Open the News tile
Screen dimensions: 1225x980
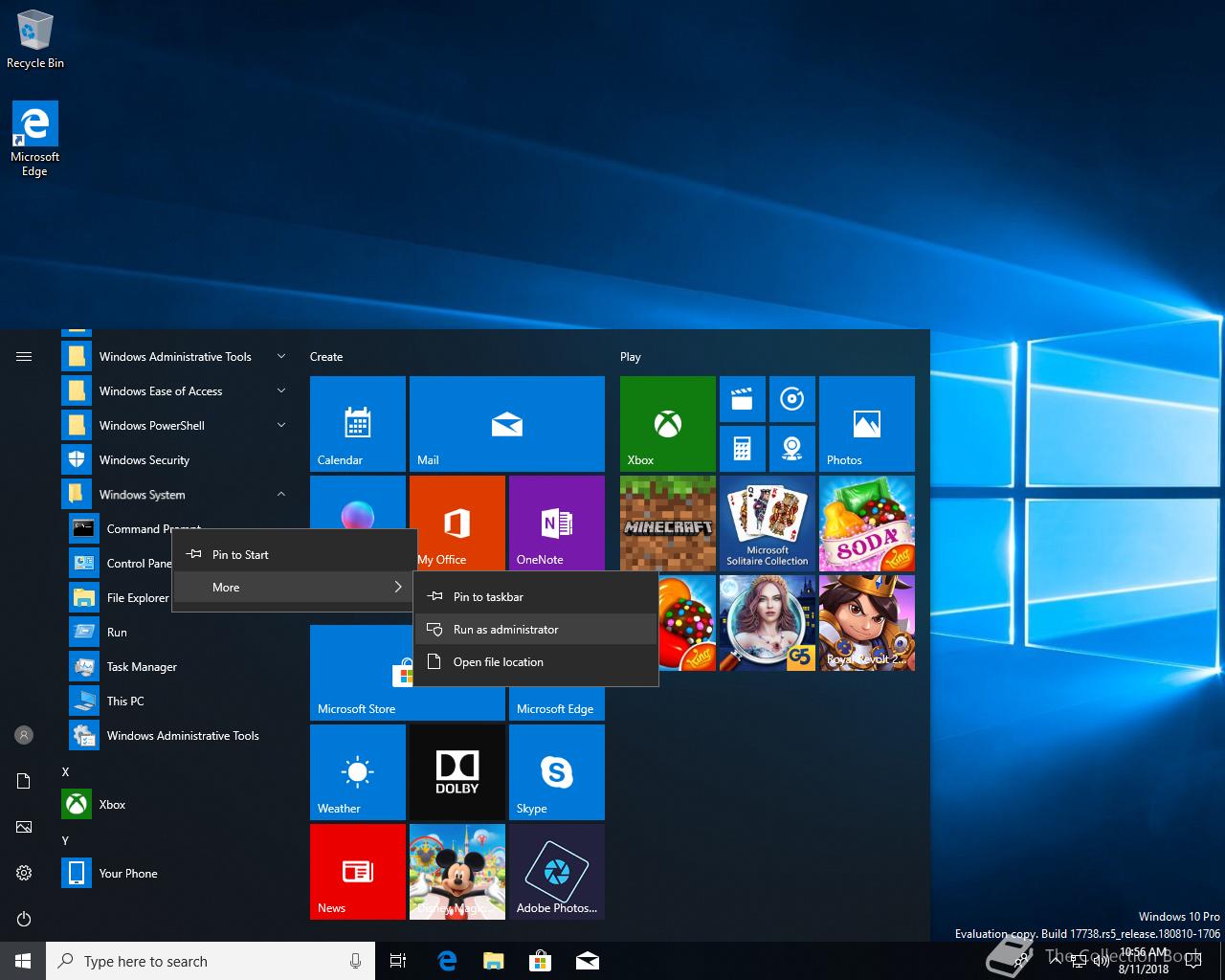click(358, 872)
